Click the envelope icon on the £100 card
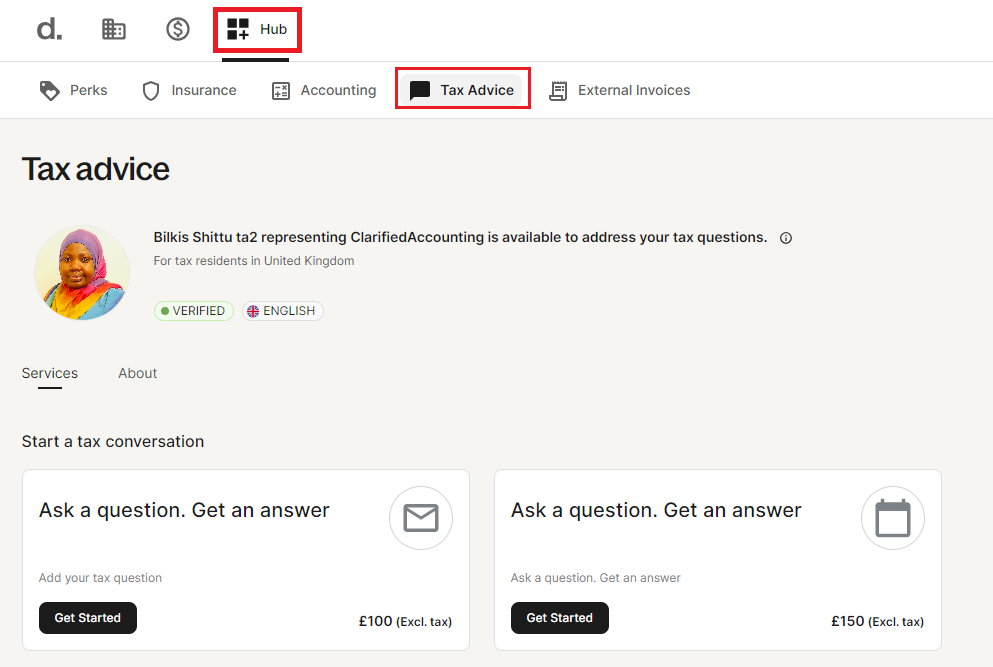 pos(421,518)
